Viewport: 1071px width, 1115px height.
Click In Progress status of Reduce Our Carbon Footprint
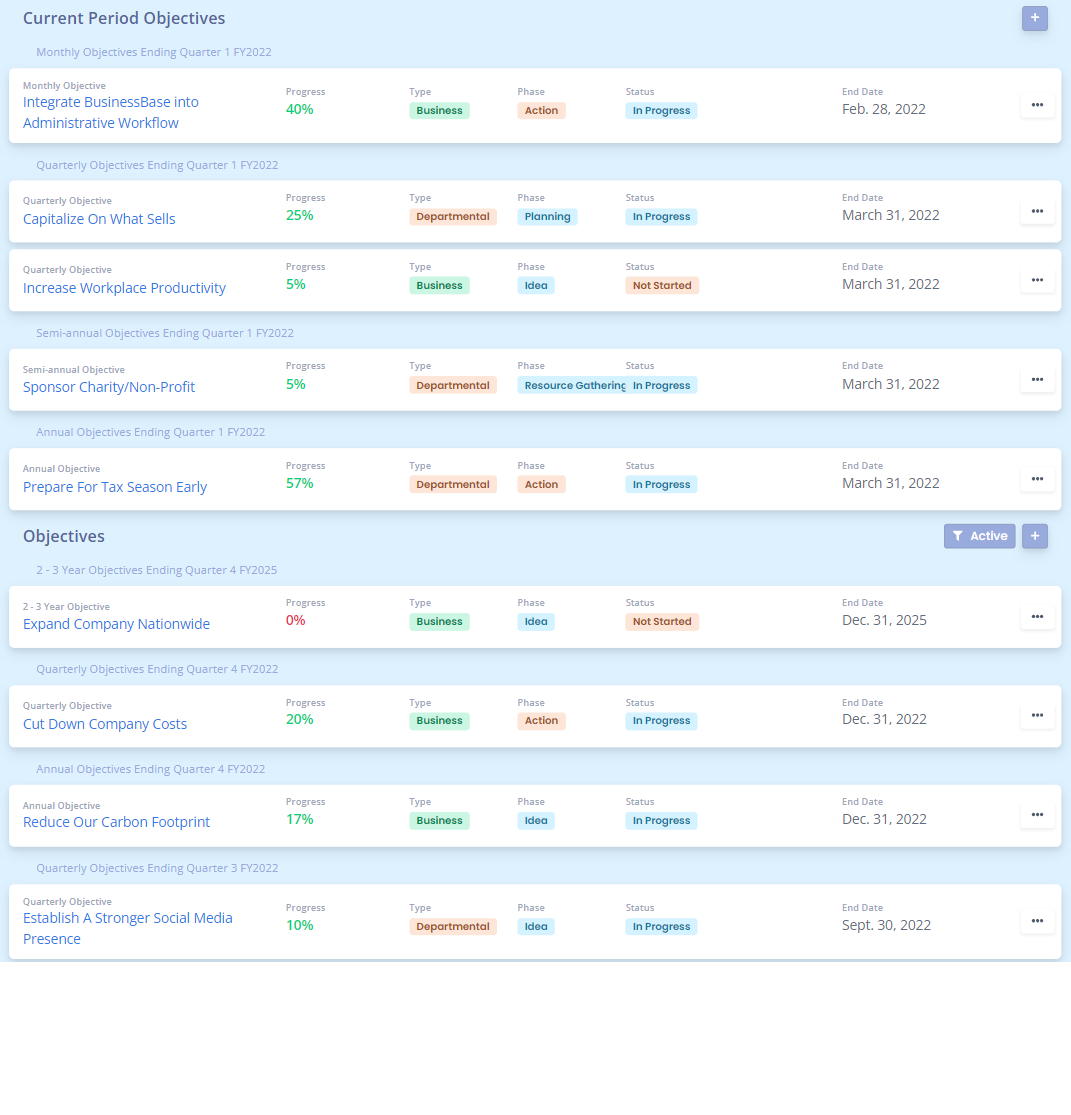tap(661, 821)
